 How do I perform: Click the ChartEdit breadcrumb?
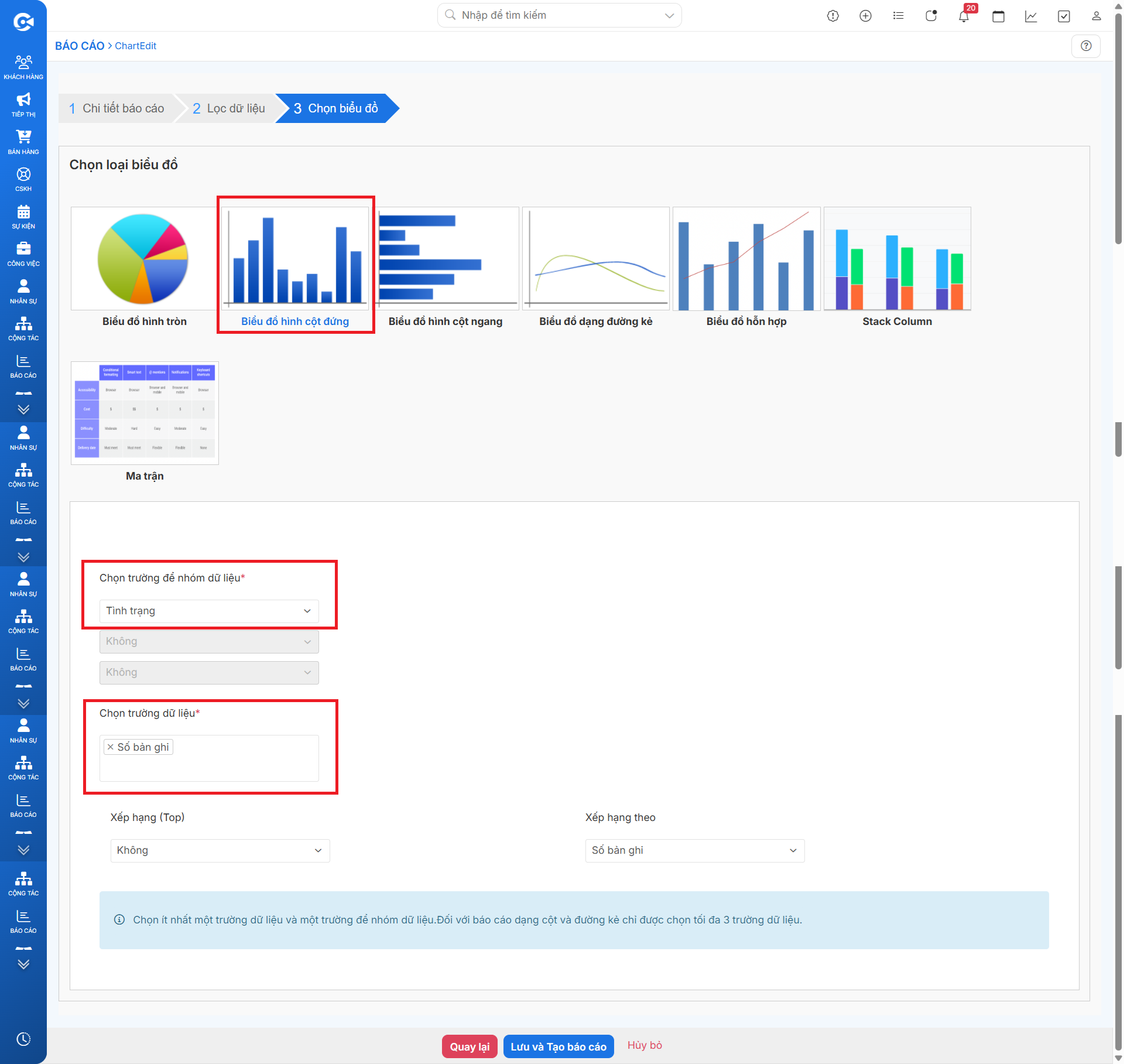click(135, 46)
